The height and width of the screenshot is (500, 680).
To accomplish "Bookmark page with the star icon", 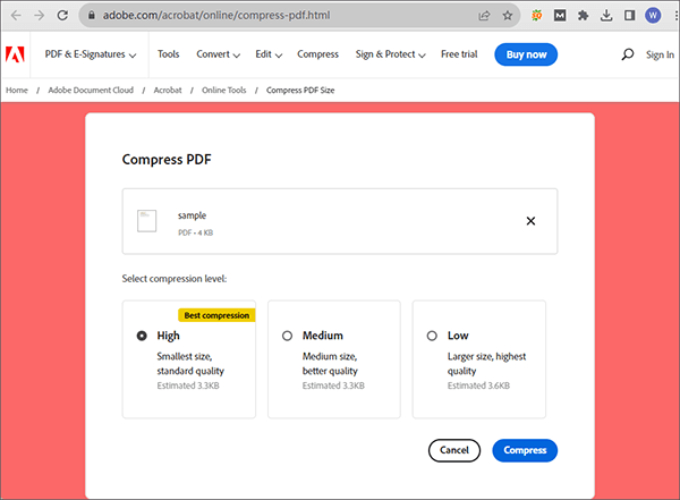I will pyautogui.click(x=507, y=16).
